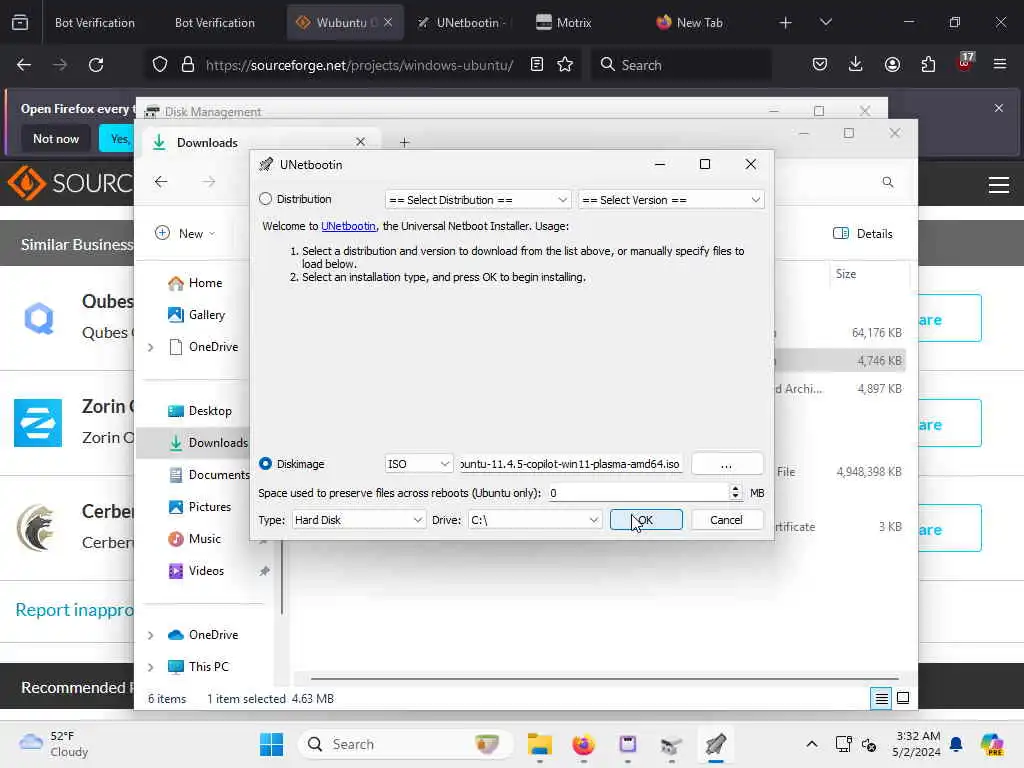Open File Explorer from the taskbar
This screenshot has width=1024, height=768.
539,744
